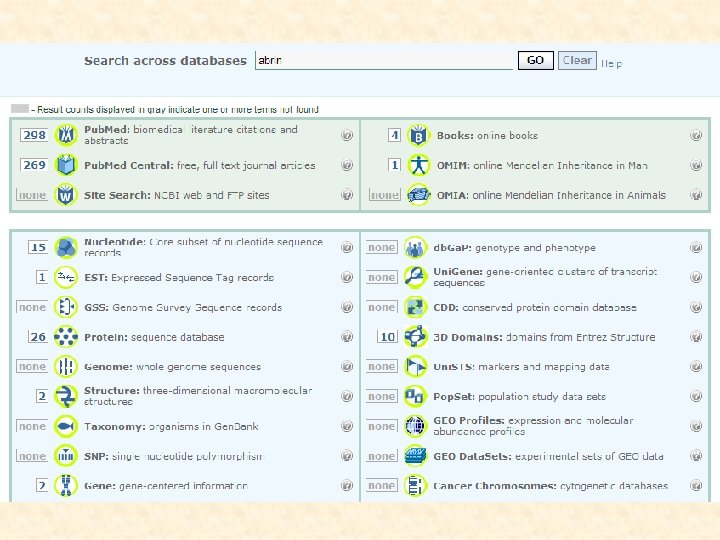Open the OMIA database icon
Viewport: 720px width, 540px height.
tap(418, 195)
